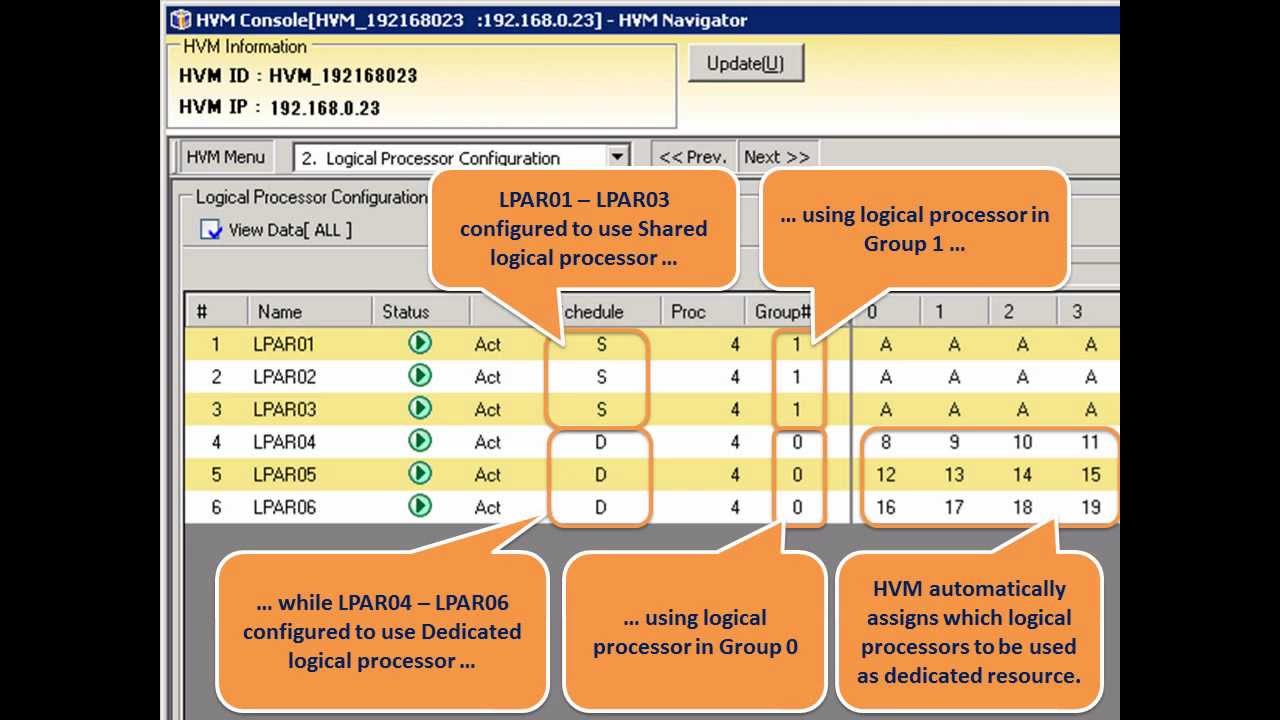Viewport: 1280px width, 720px height.
Task: Click the HVM IP value 192.168.0.23
Action: [325, 107]
